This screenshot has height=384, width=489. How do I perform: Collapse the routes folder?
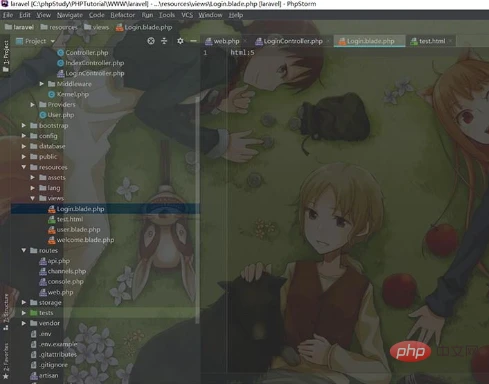(24, 250)
